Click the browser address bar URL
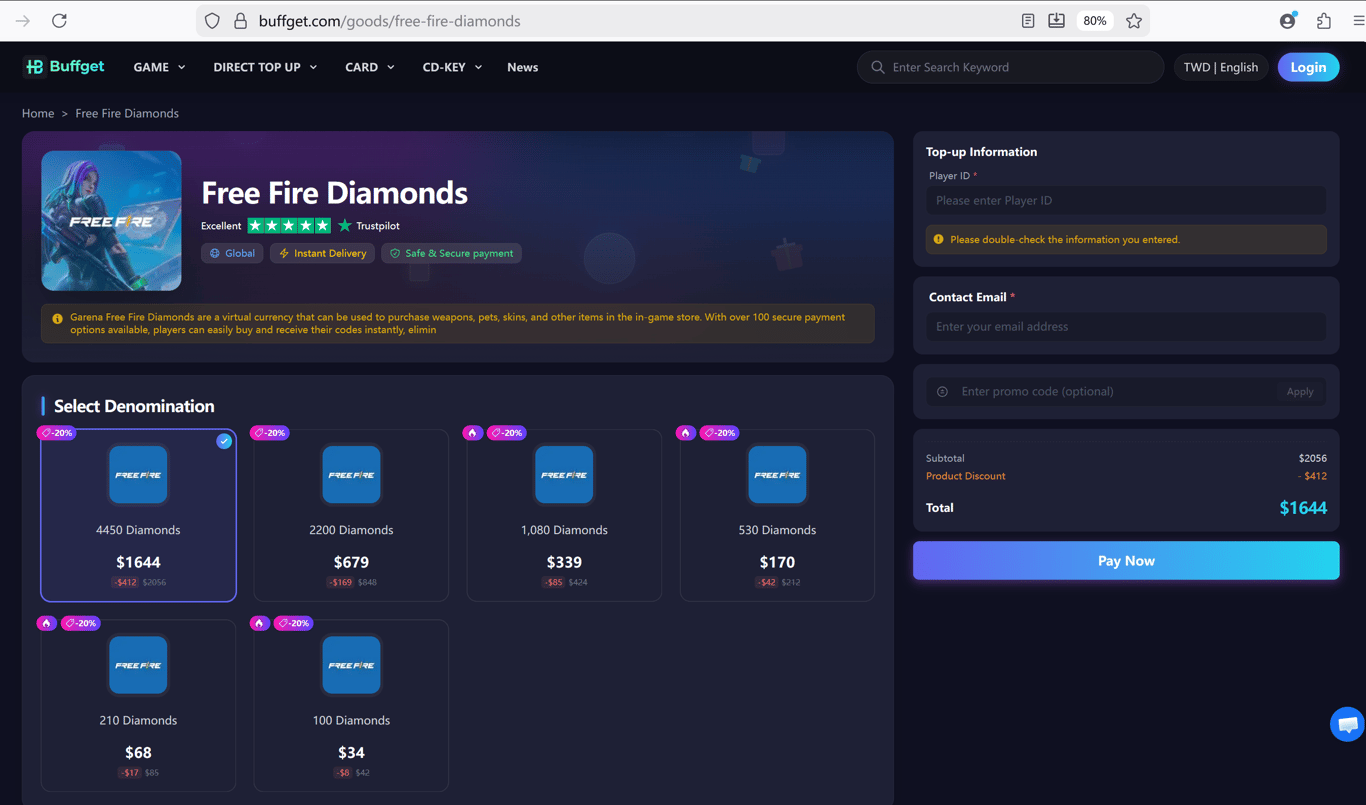Screen dimensions: 1366x805 tap(389, 21)
